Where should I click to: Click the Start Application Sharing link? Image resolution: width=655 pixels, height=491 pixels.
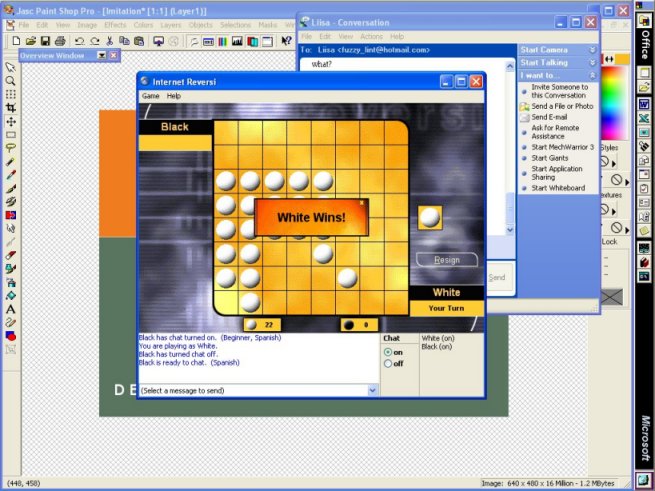point(556,173)
